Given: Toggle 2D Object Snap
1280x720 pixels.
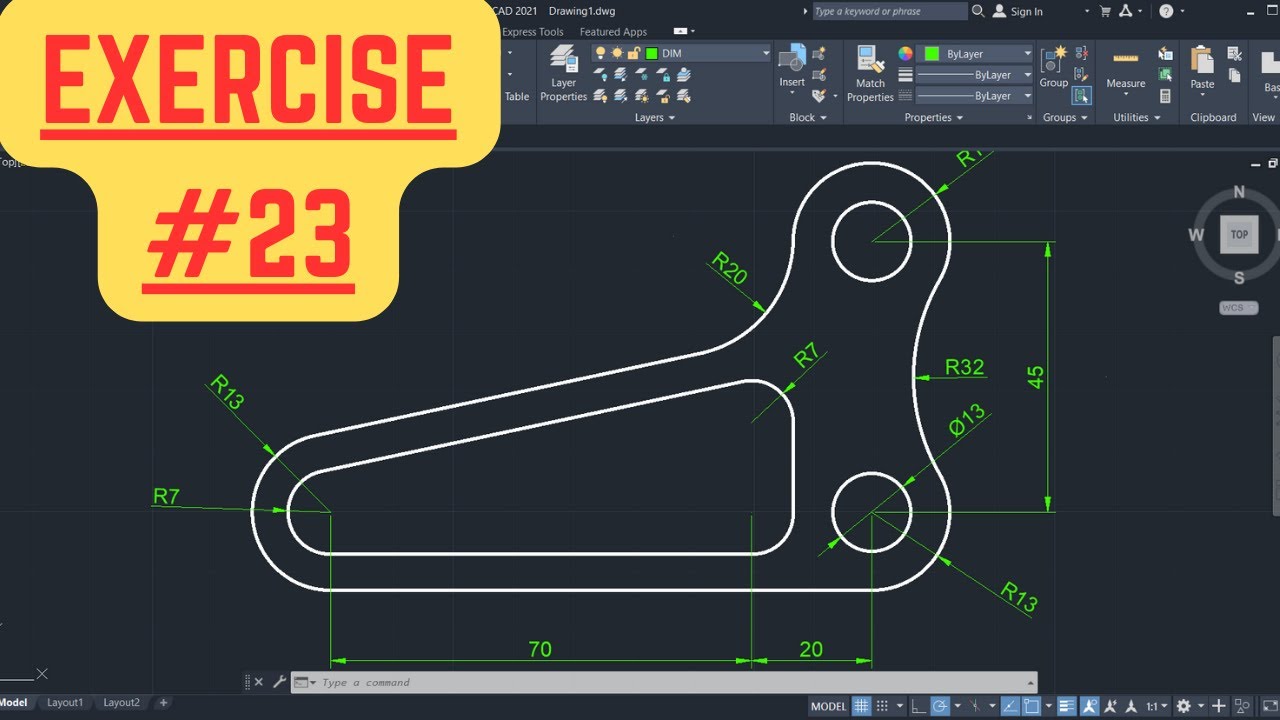Looking at the screenshot, I should (1032, 706).
